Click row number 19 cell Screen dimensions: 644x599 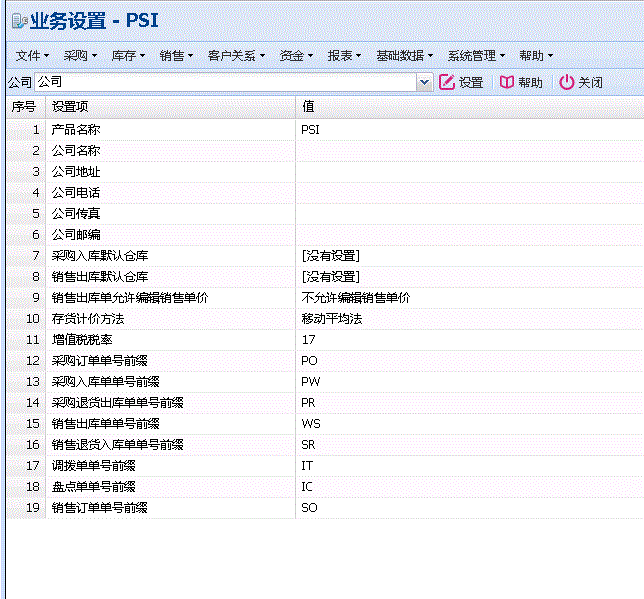[x=25, y=508]
